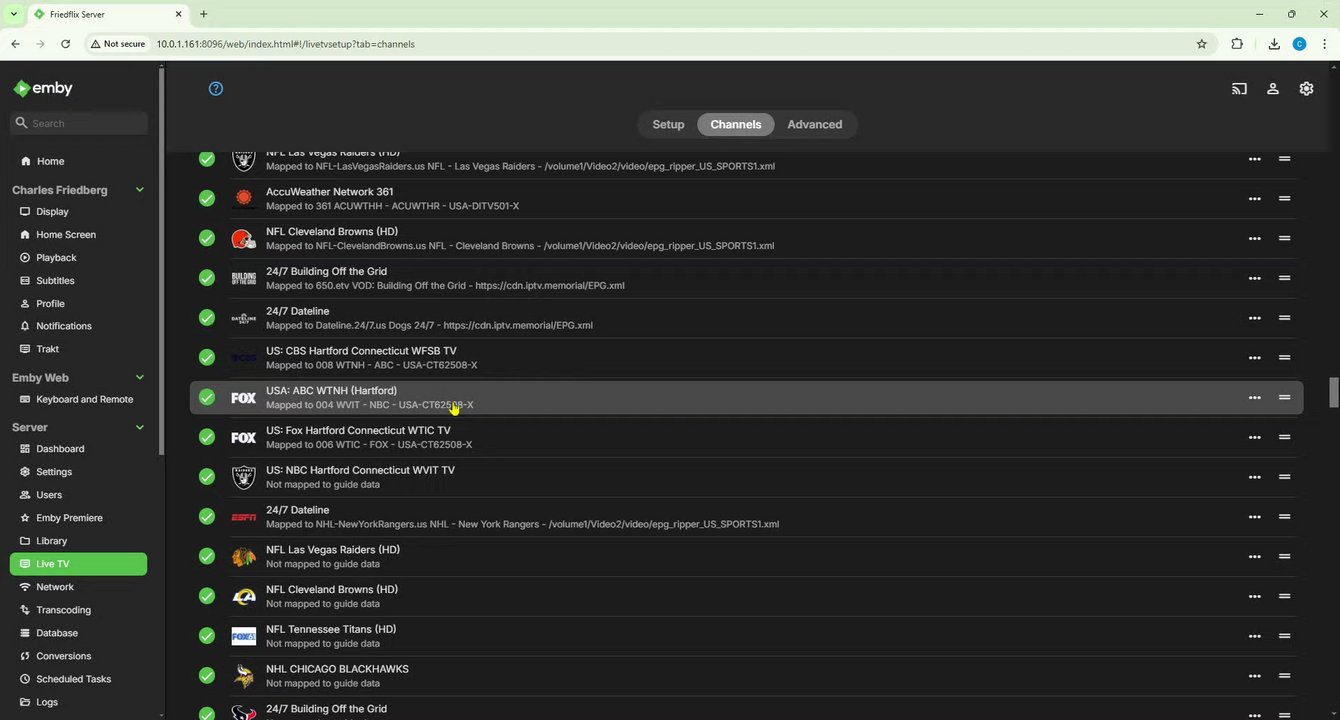Collapse the Charles Friedberg sidebar section
Viewport: 1340px width, 720px height.
[139, 190]
